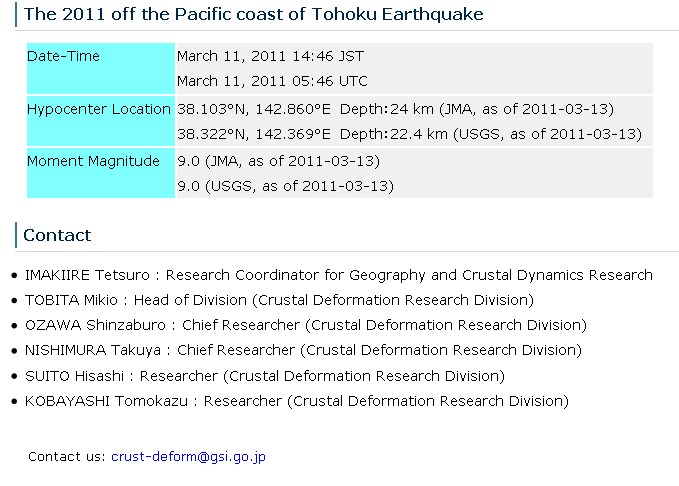Viewport: 679px width, 486px height.
Task: Click the USGS hypocenter coordinates line
Action: [x=409, y=134]
